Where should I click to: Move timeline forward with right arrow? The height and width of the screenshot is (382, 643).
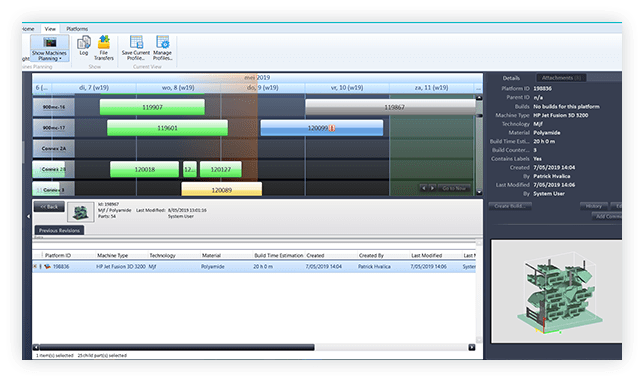432,188
